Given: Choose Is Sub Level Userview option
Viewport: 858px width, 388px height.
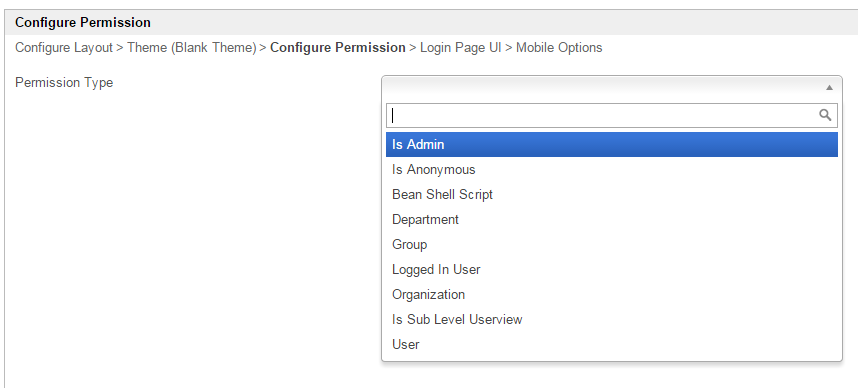Looking at the screenshot, I should point(612,319).
